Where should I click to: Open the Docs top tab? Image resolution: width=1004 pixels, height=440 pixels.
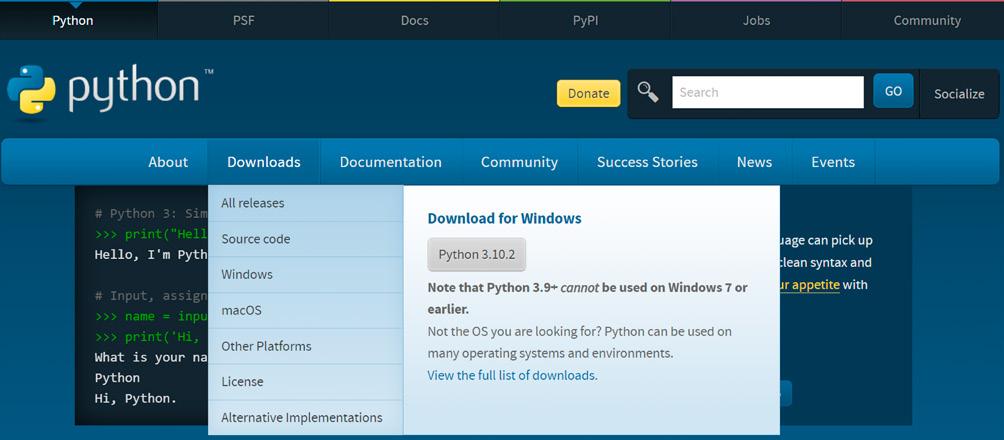pyautogui.click(x=414, y=20)
